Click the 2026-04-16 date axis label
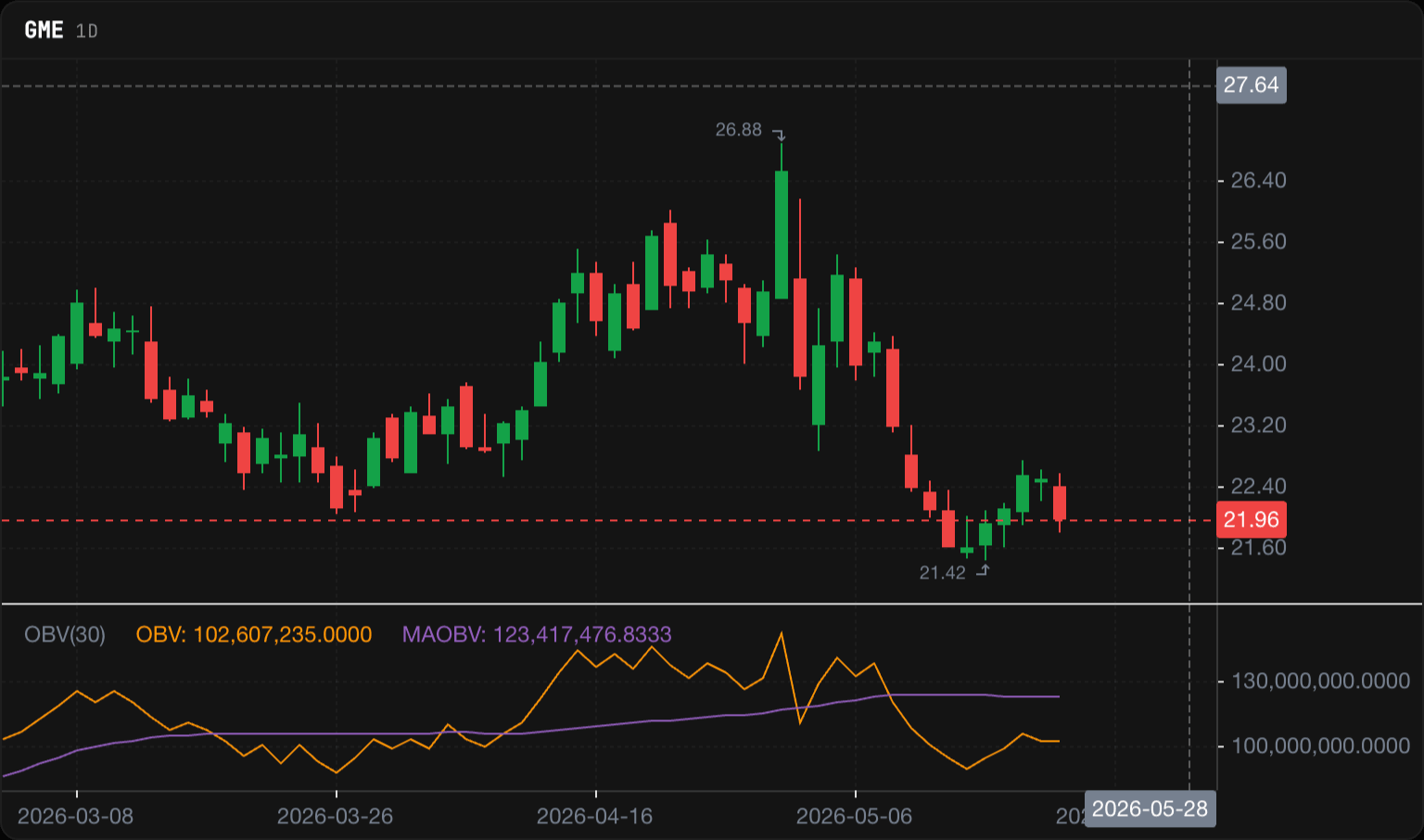 [x=595, y=817]
